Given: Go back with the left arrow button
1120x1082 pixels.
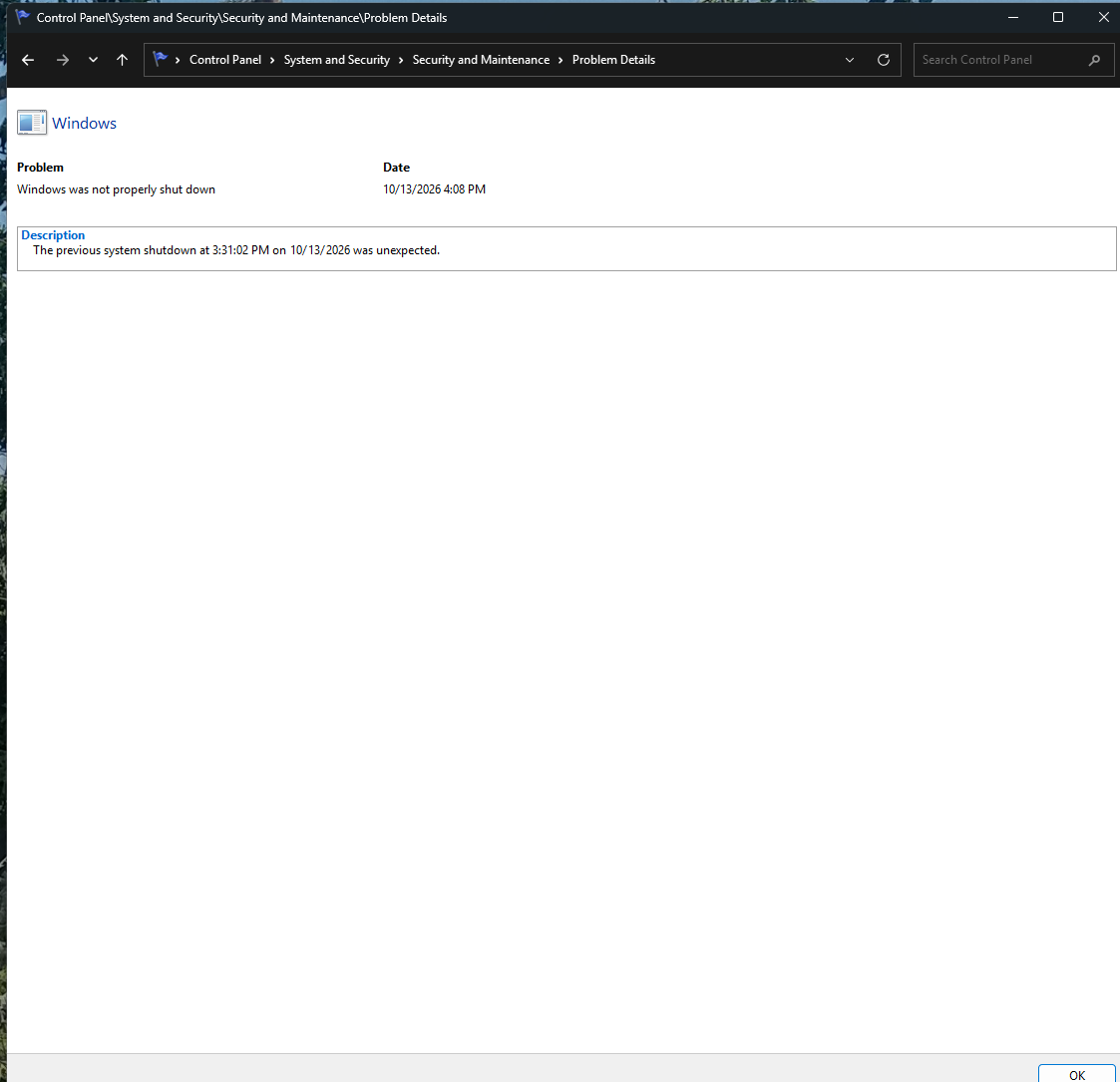Looking at the screenshot, I should [28, 60].
